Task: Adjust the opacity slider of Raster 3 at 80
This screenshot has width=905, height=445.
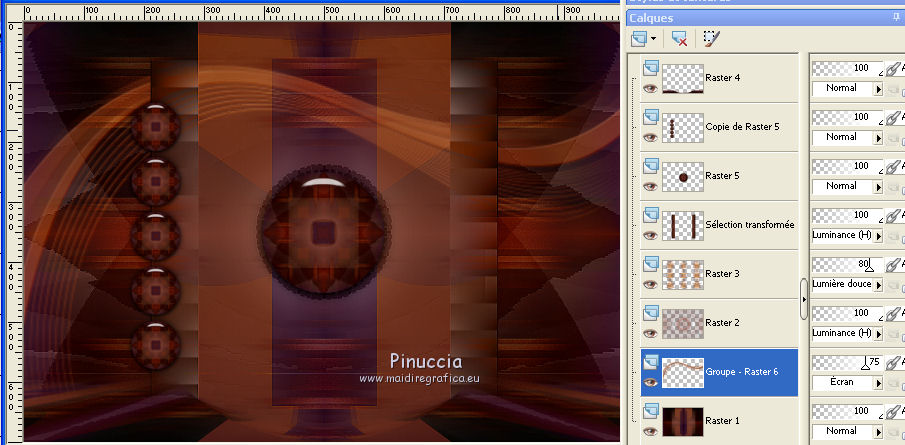Action: point(848,264)
